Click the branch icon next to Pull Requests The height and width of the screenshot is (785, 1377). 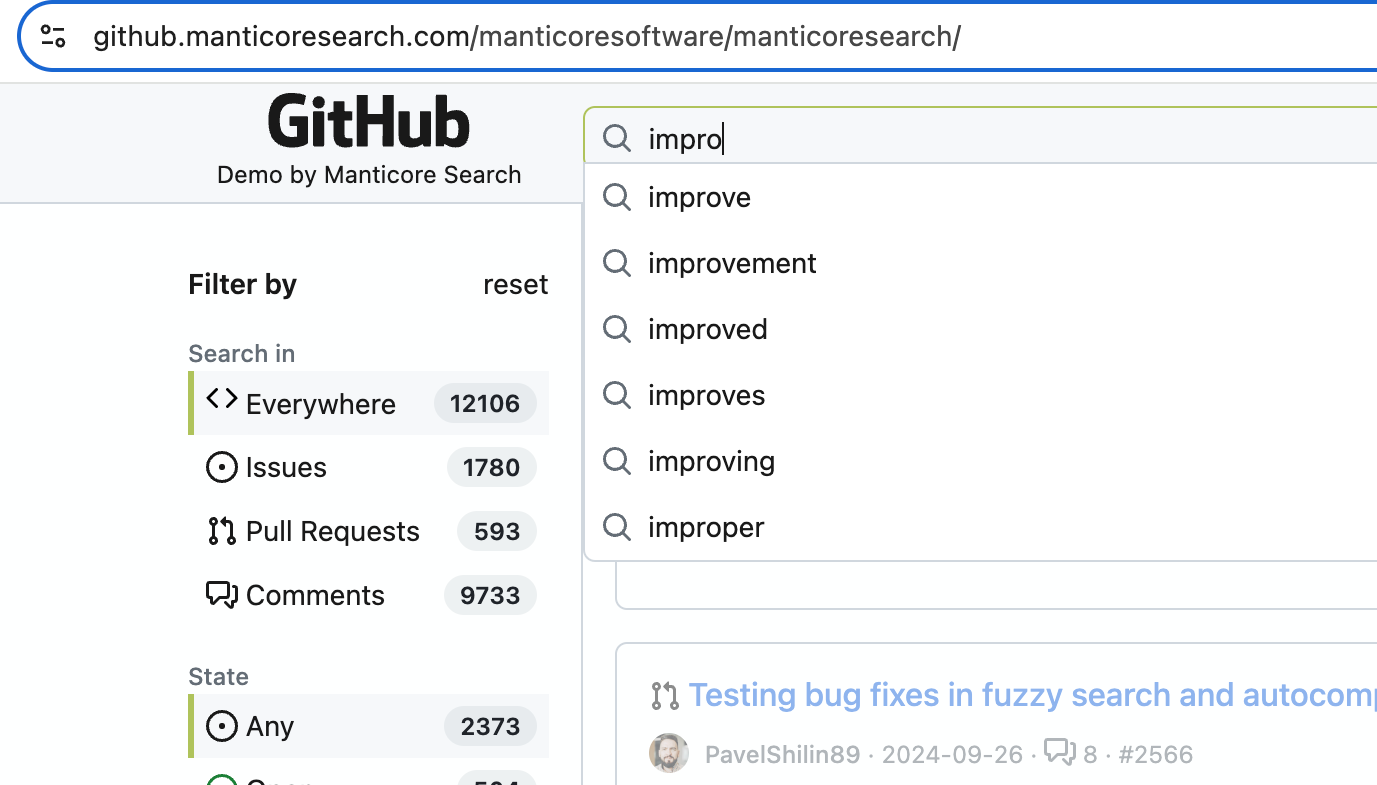221,531
